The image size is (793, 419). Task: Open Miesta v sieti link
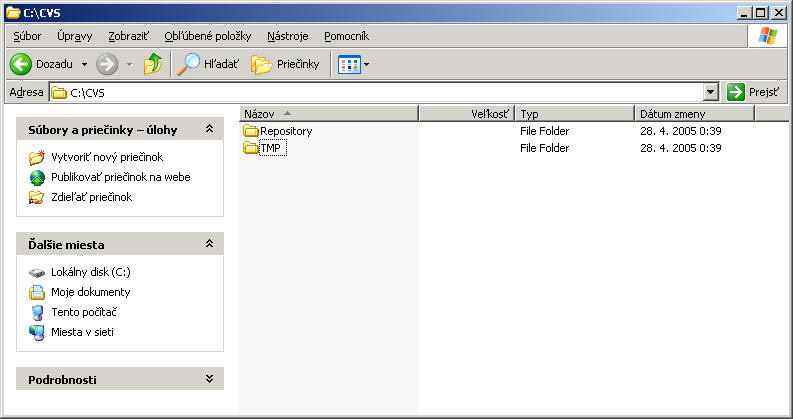pyautogui.click(x=82, y=332)
